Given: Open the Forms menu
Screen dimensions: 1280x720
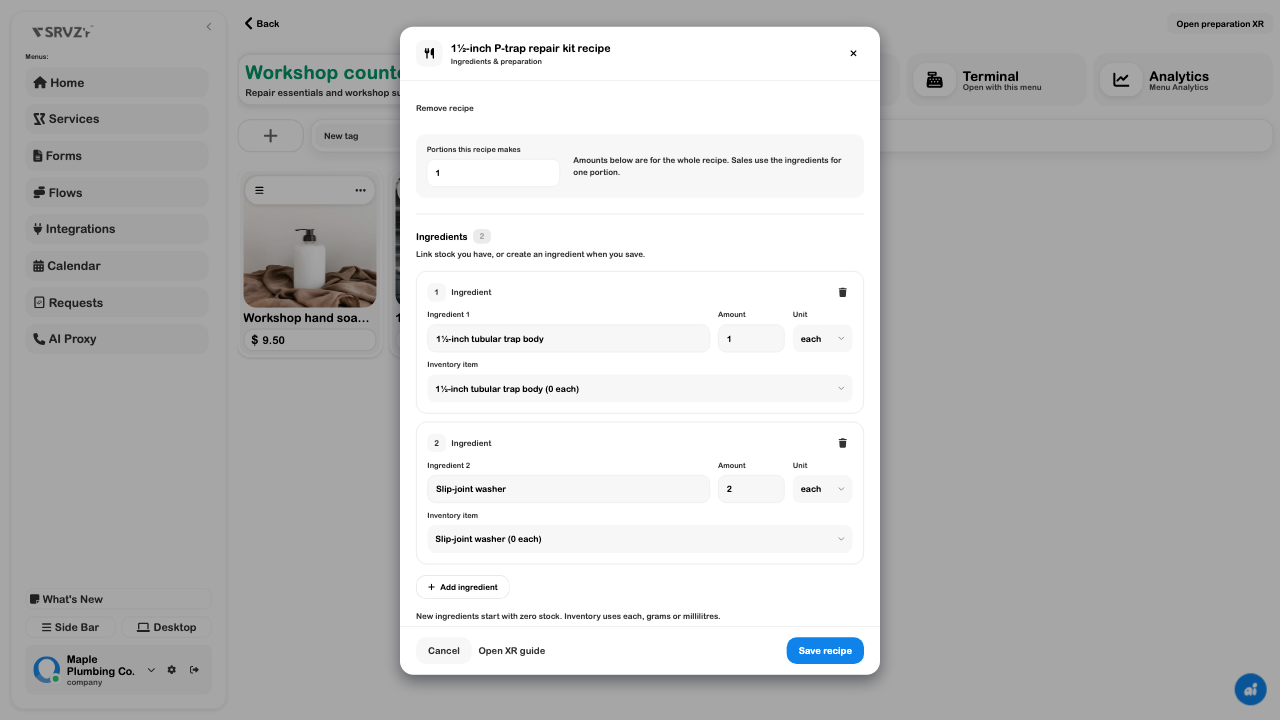Looking at the screenshot, I should coord(117,156).
